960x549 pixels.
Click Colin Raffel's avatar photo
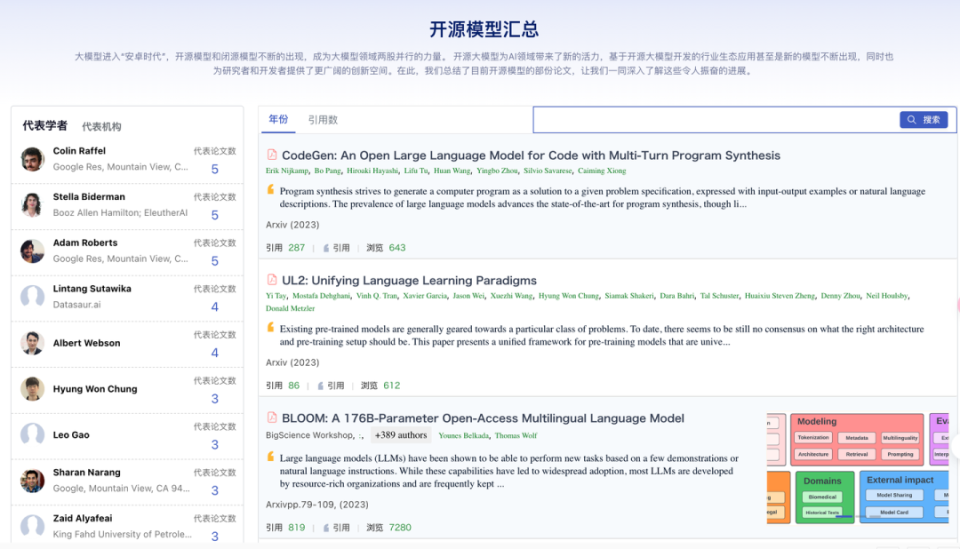pos(32,159)
